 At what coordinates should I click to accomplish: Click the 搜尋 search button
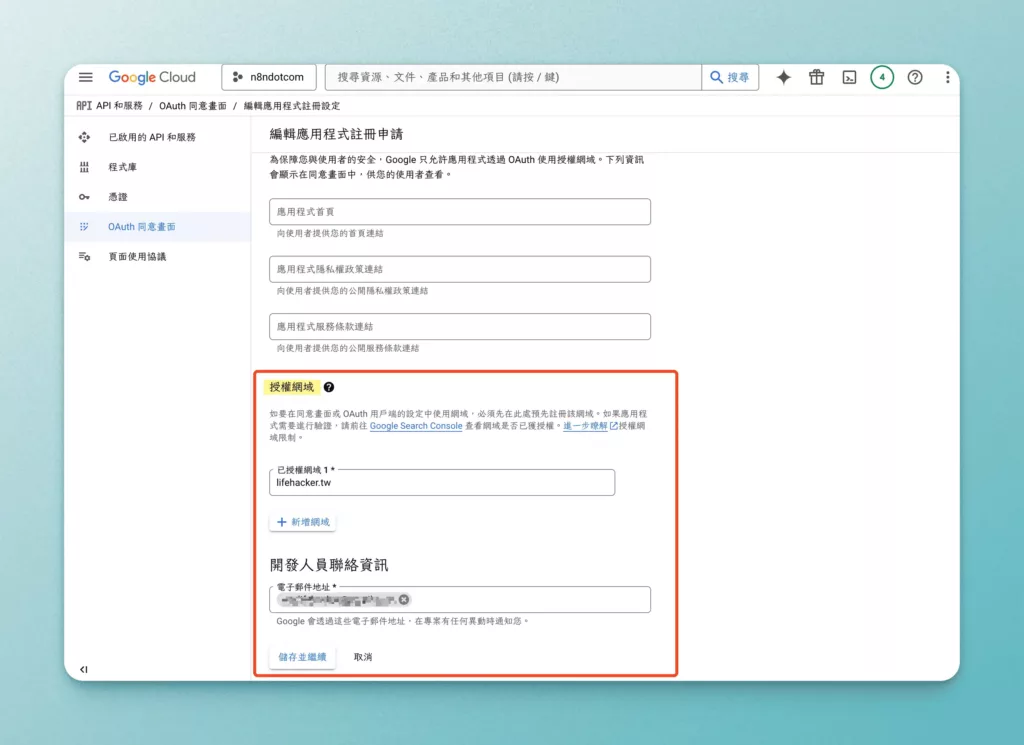730,77
